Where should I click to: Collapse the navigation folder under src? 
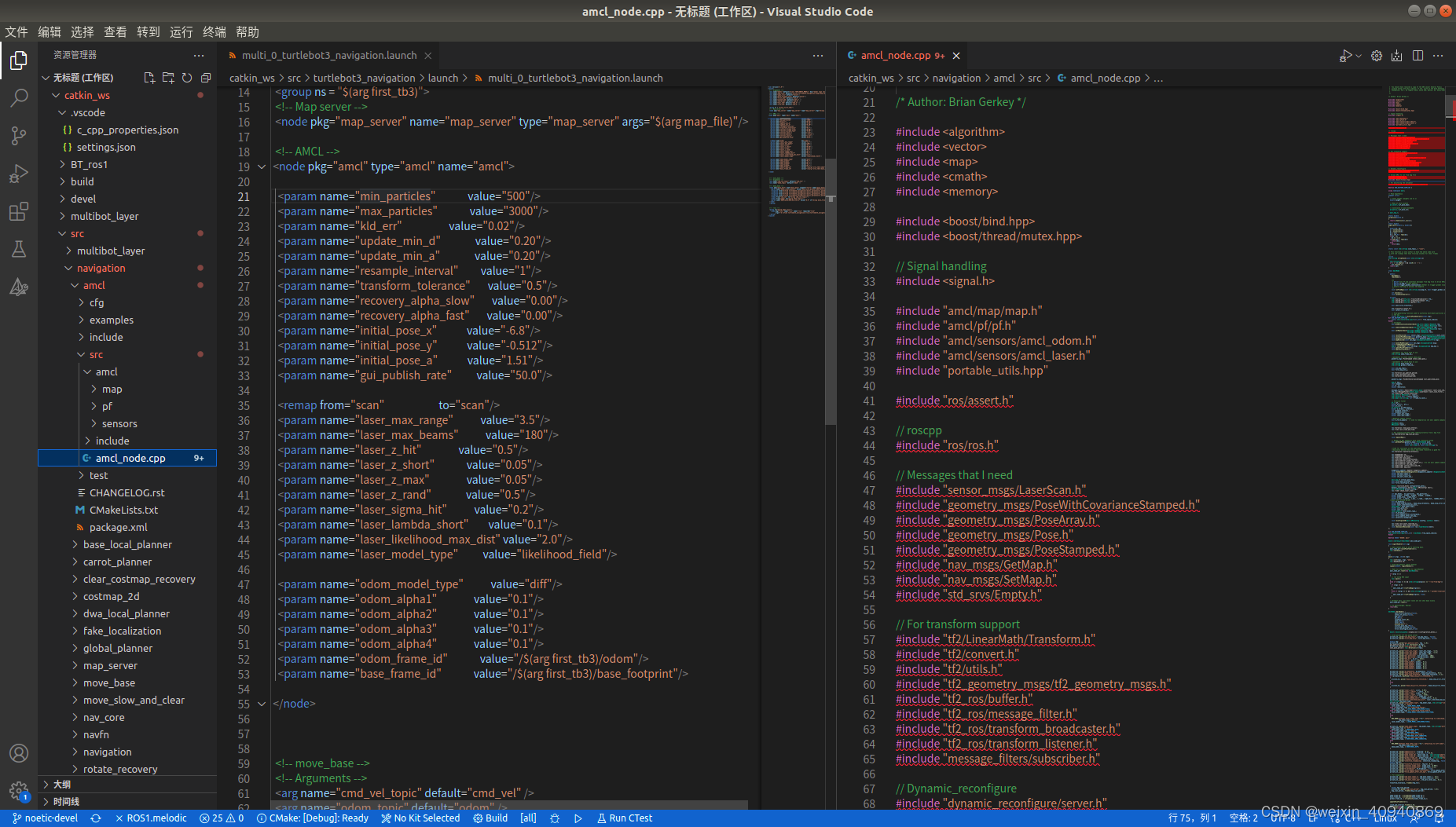[x=101, y=268]
